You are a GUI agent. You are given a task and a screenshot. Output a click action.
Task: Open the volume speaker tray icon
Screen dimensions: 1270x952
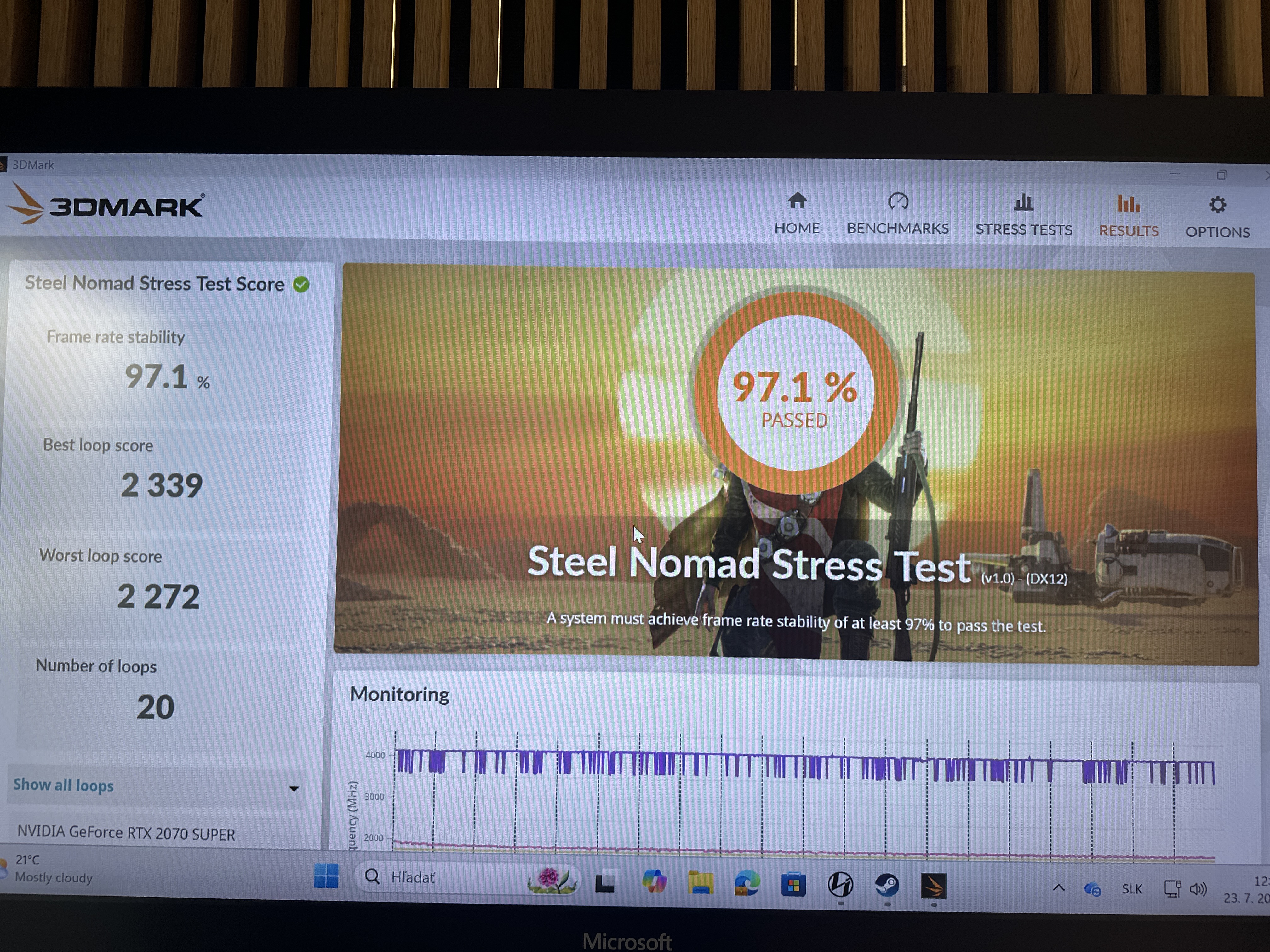[x=1198, y=890]
